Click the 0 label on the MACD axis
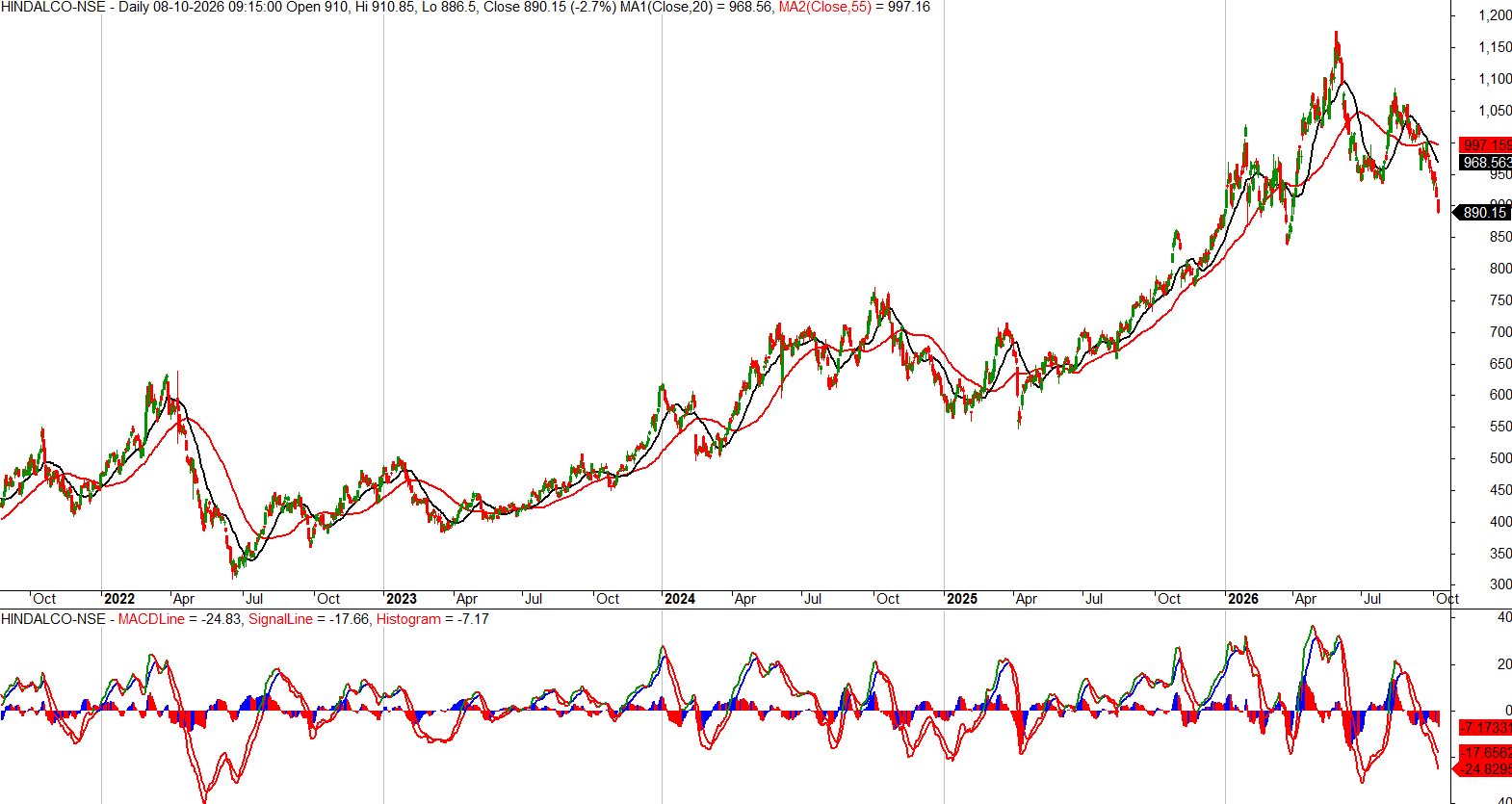The image size is (1512, 804). (1507, 711)
